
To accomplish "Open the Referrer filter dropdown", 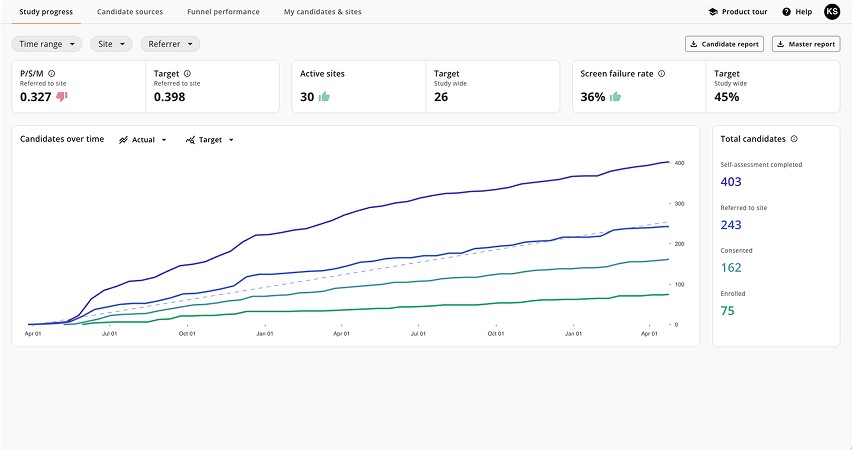I will click(x=170, y=44).
